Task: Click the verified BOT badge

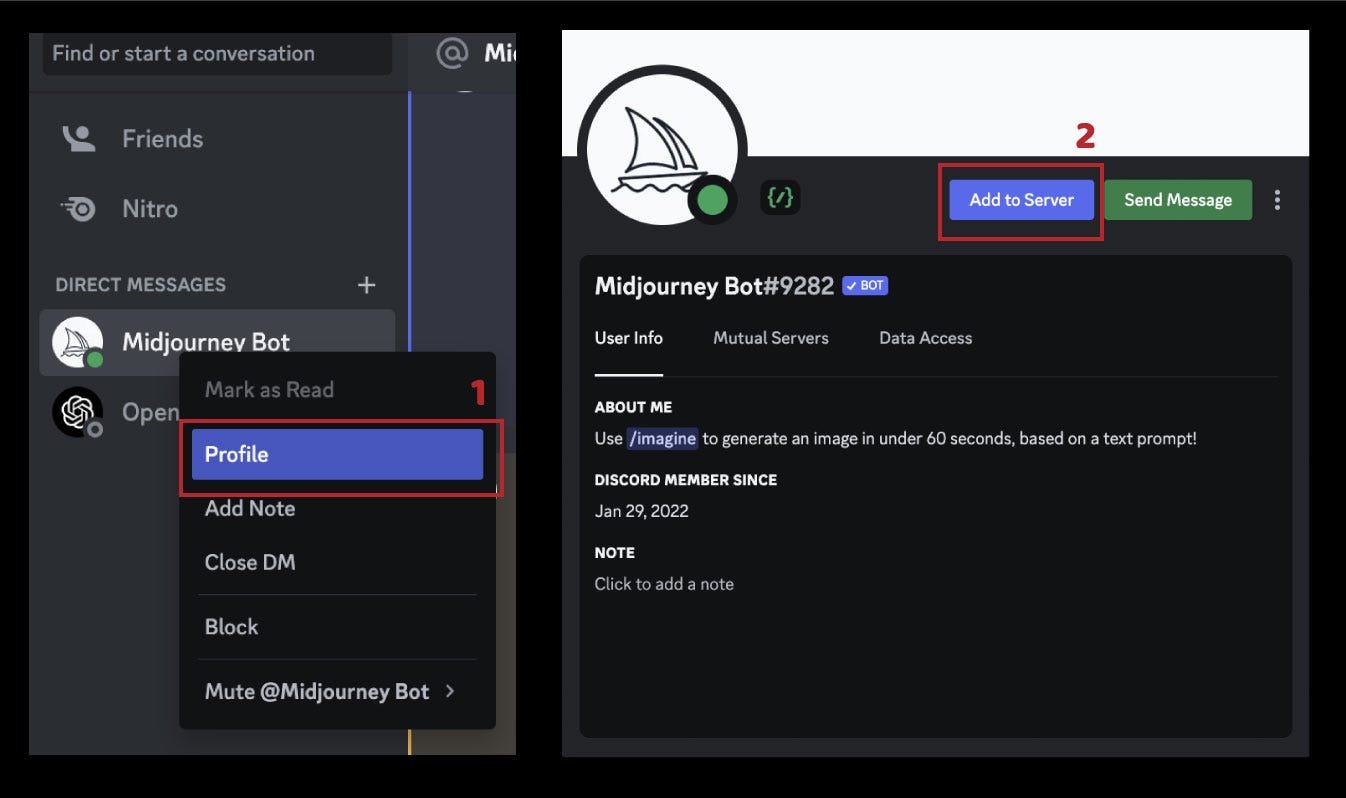Action: click(865, 286)
